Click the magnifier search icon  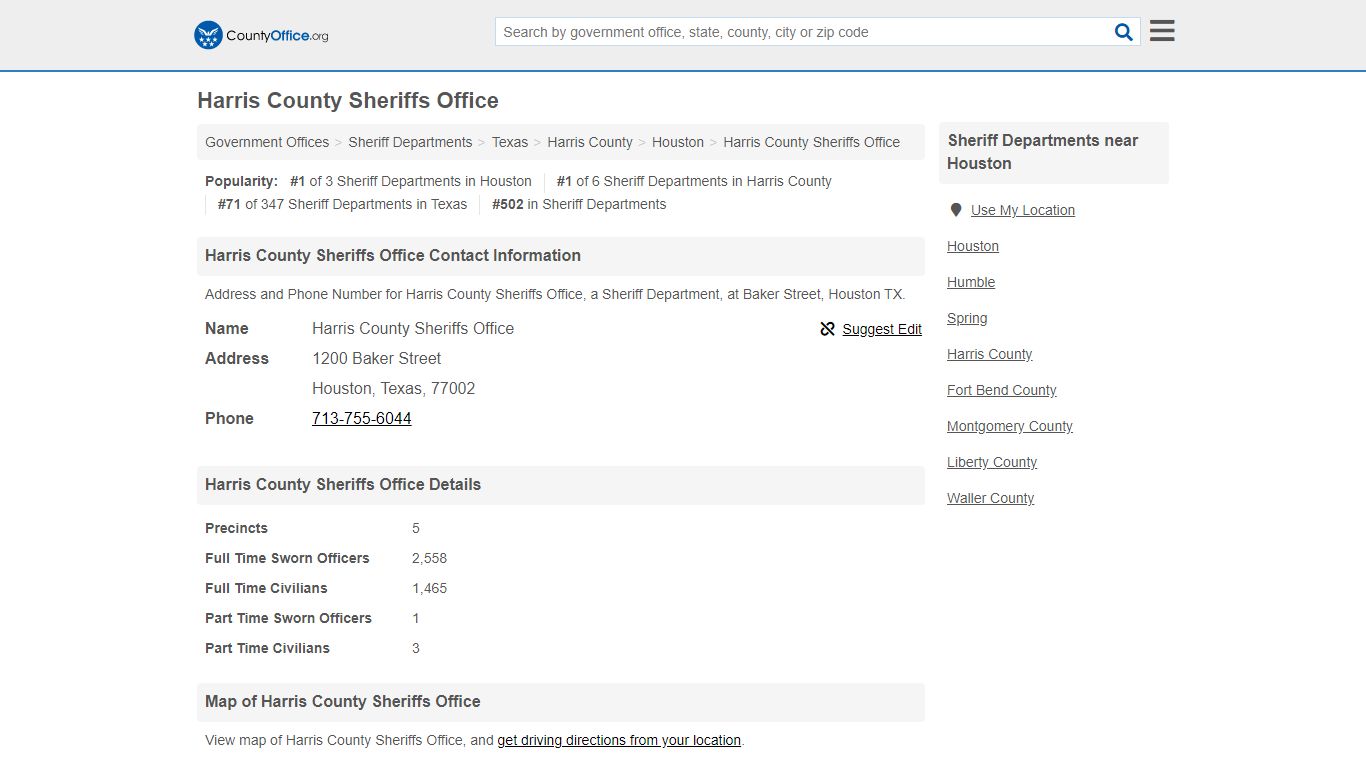coord(1124,32)
